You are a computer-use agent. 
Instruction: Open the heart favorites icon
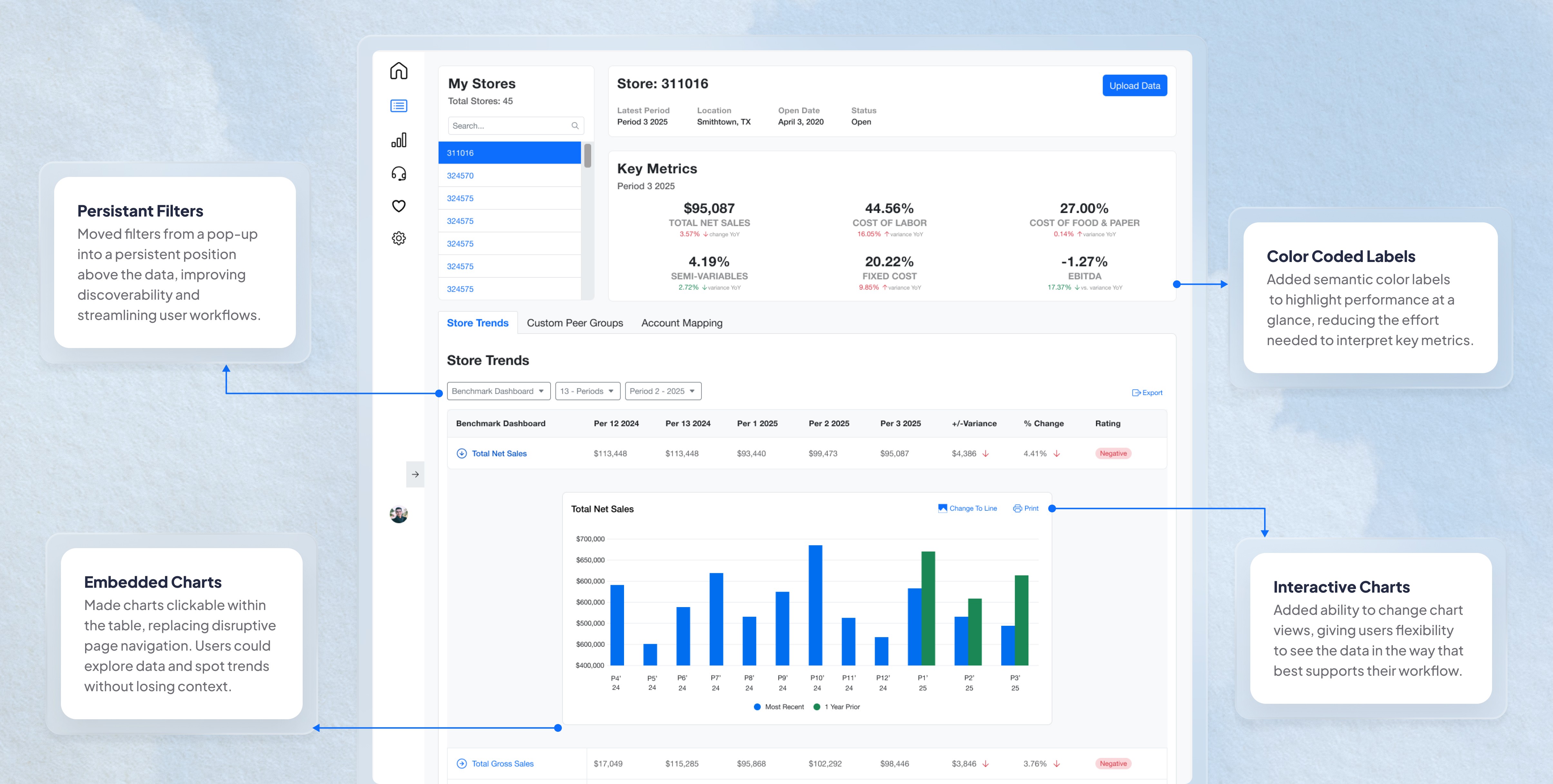[x=398, y=206]
